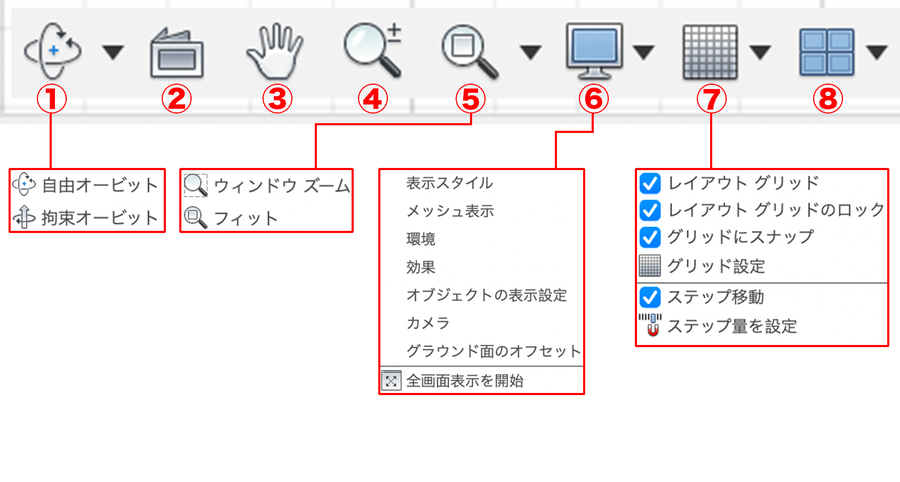The width and height of the screenshot is (900, 482).
Task: Click the four-pane viewport layout icon
Action: click(x=827, y=52)
